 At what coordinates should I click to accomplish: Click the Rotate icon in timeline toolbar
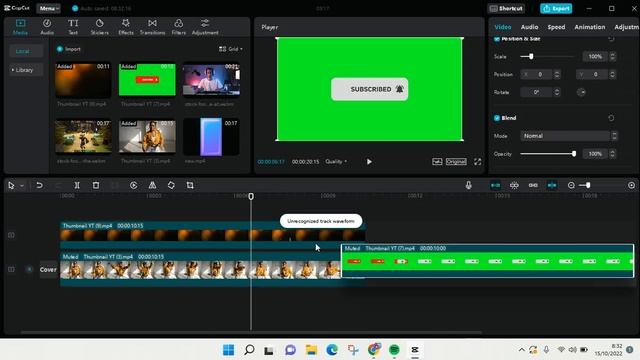[x=171, y=185]
